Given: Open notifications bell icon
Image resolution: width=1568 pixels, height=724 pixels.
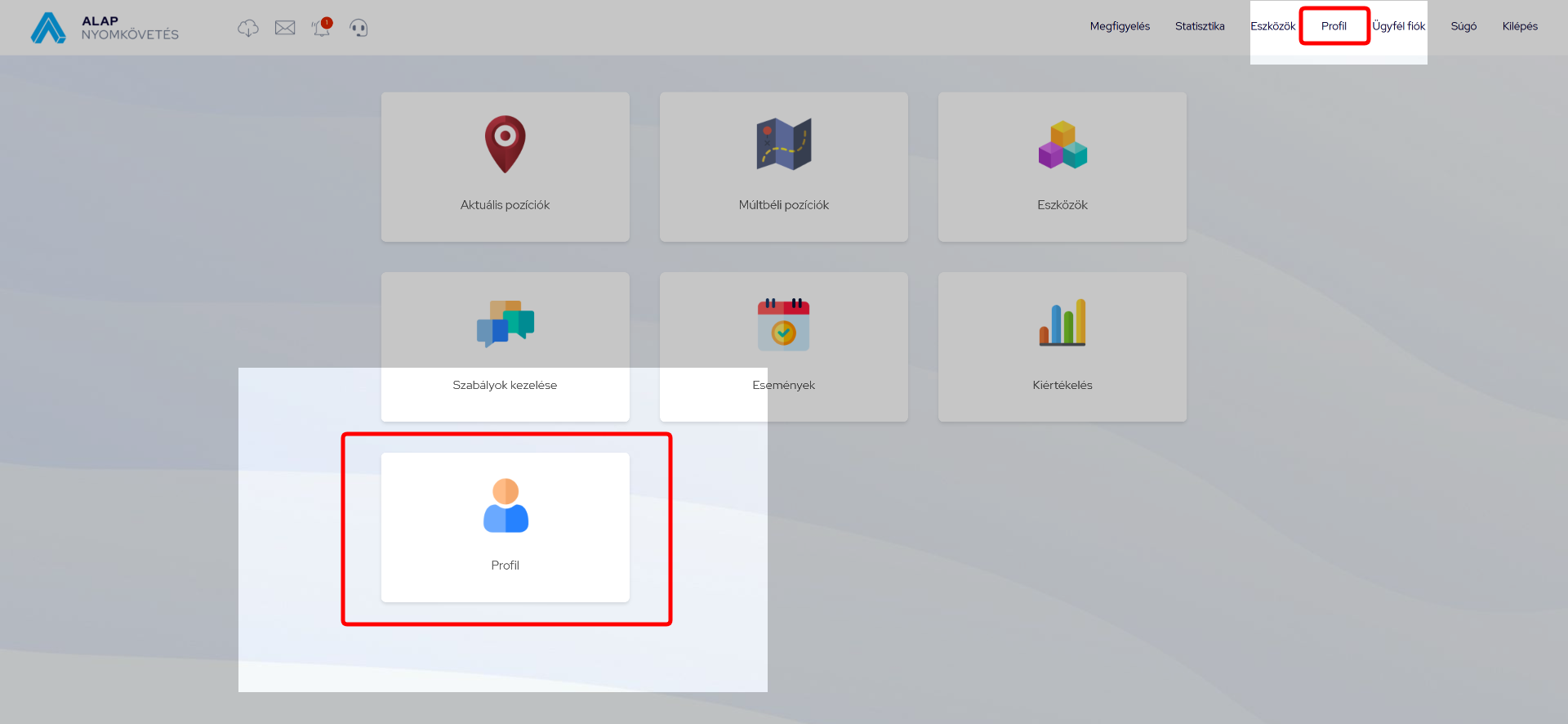Looking at the screenshot, I should (x=320, y=29).
